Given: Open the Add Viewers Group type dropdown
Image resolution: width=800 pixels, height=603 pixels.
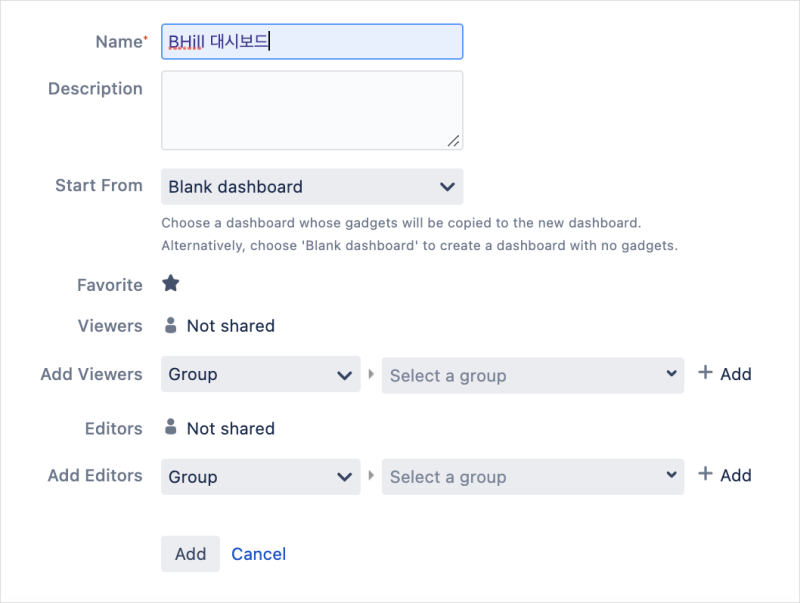Looking at the screenshot, I should point(260,375).
